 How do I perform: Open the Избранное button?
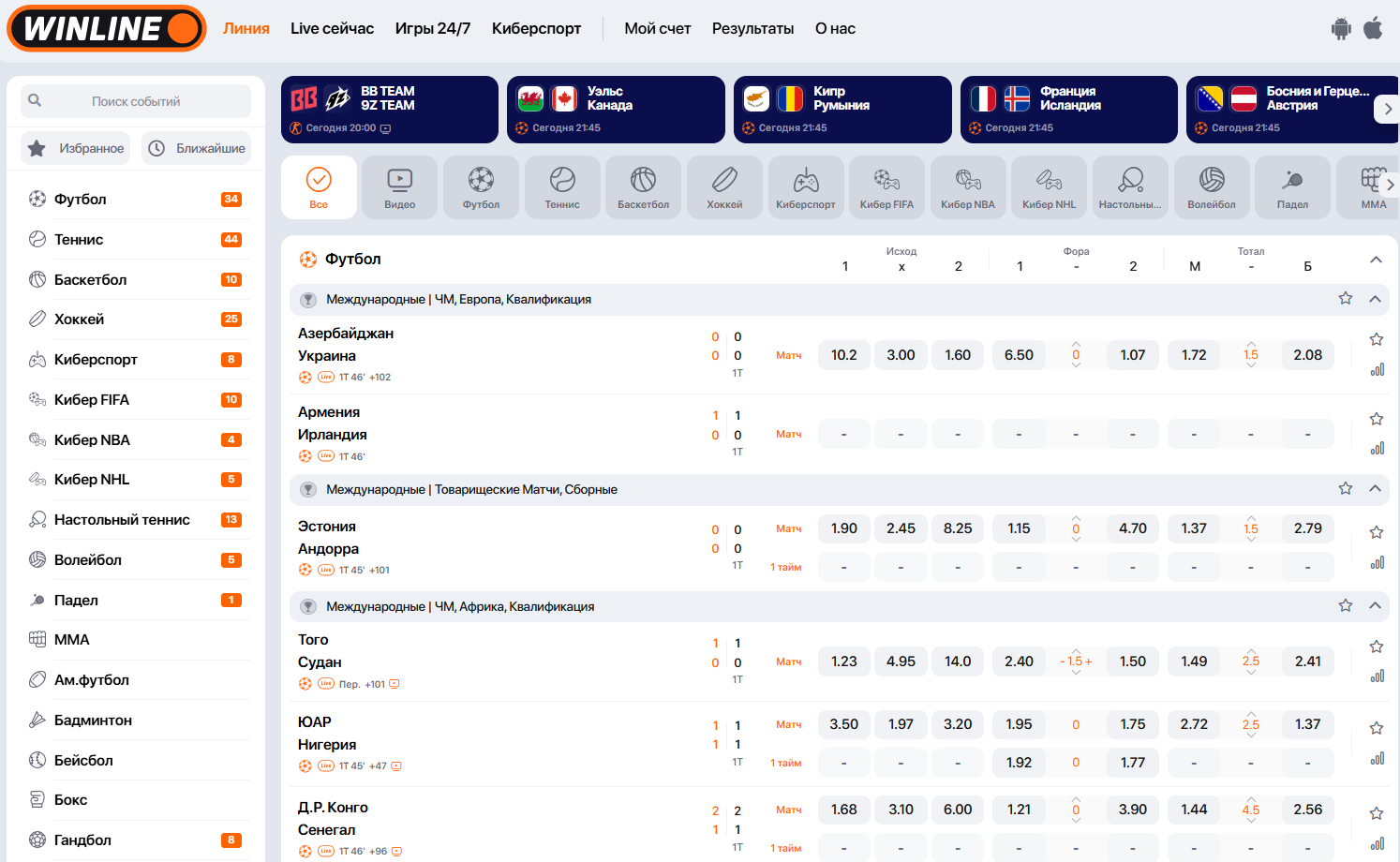point(78,148)
